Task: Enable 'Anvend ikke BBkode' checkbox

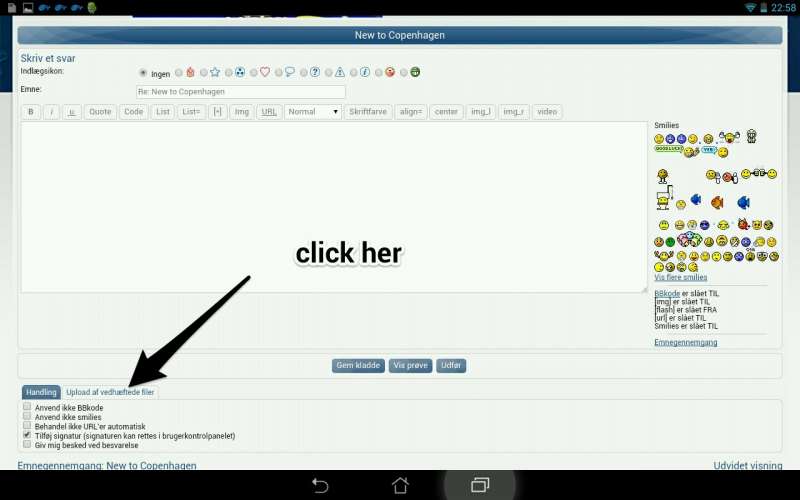Action: pyautogui.click(x=27, y=408)
